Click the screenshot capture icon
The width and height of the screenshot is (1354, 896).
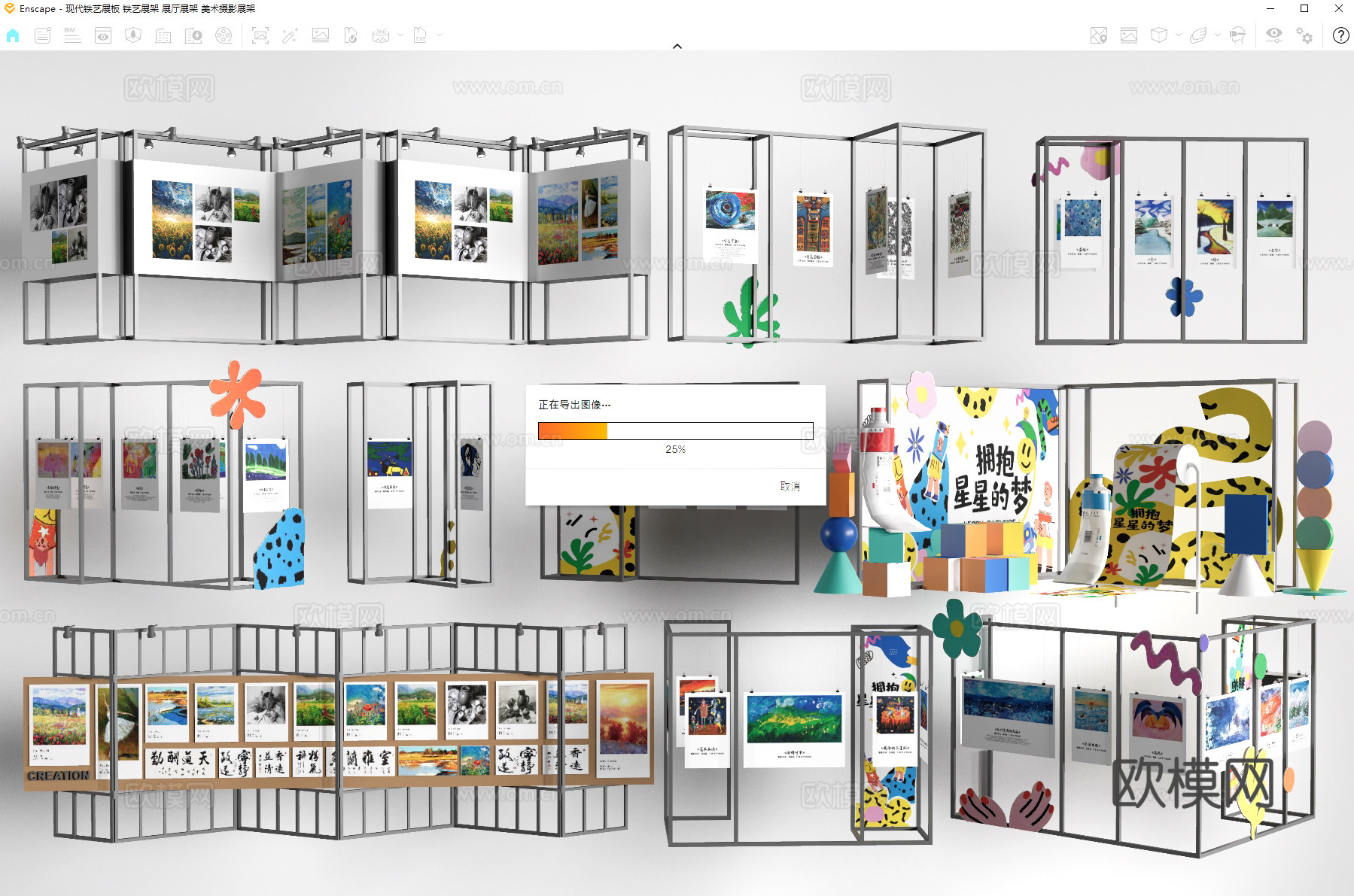pos(260,35)
